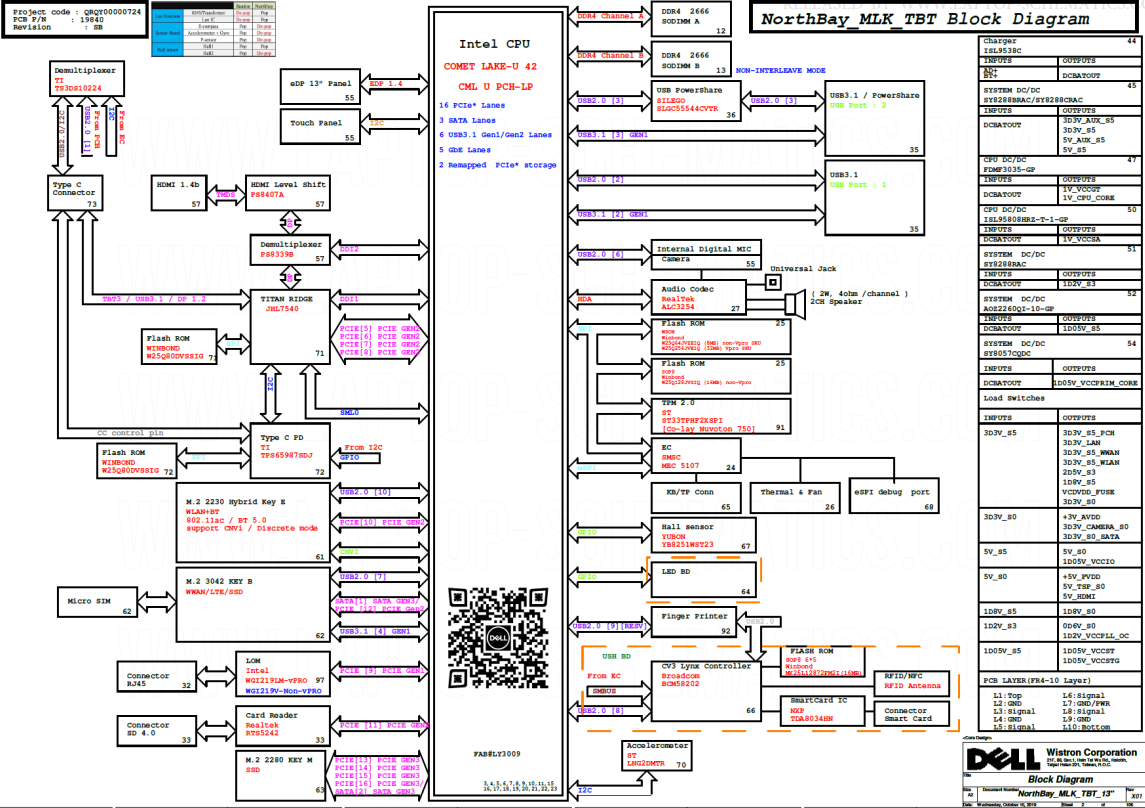
Task: Select the NorthBay_MLK_TBT Block Diagram title
Action: (924, 19)
